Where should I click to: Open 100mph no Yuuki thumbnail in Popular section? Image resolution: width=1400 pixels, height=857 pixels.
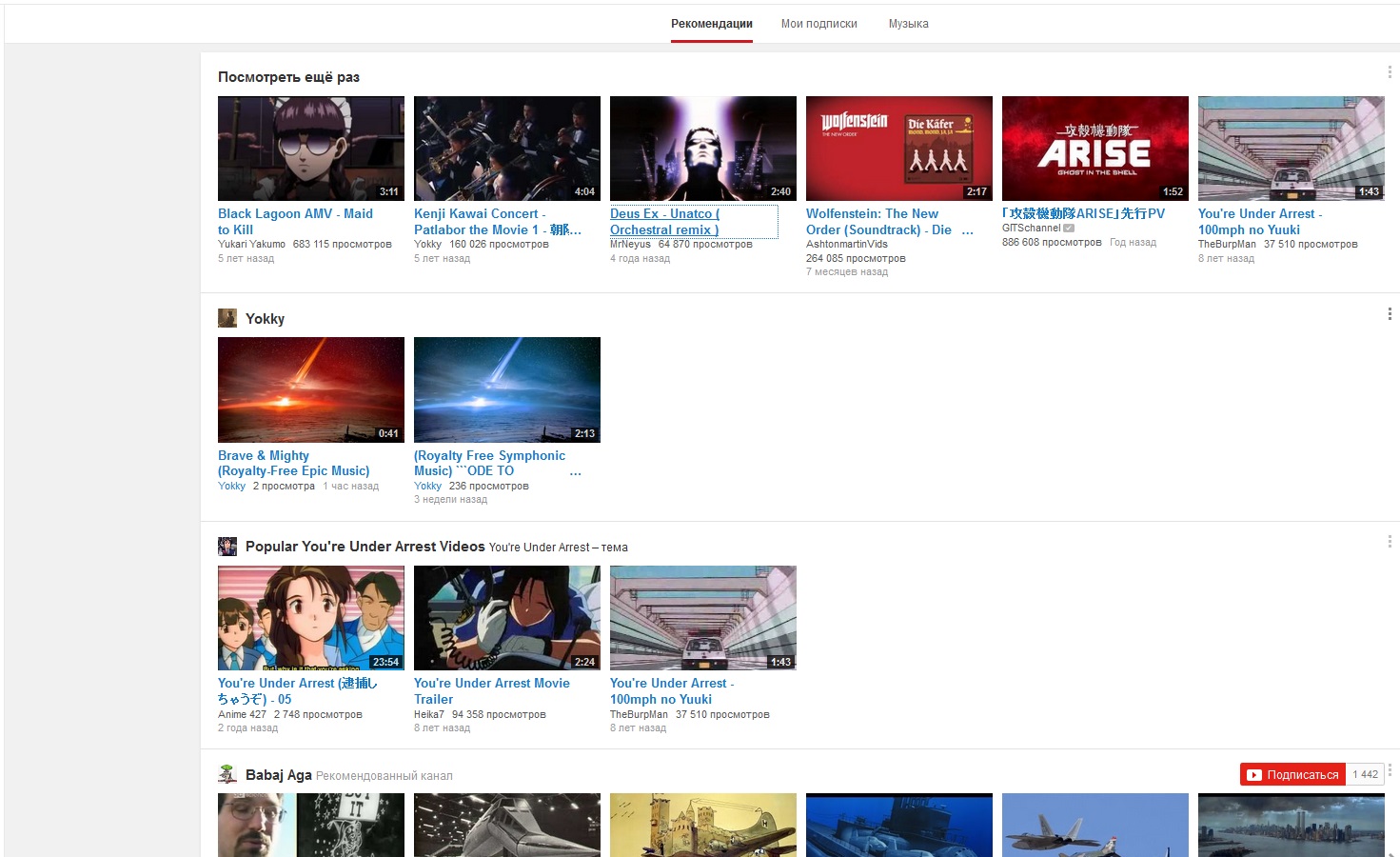[x=703, y=618]
